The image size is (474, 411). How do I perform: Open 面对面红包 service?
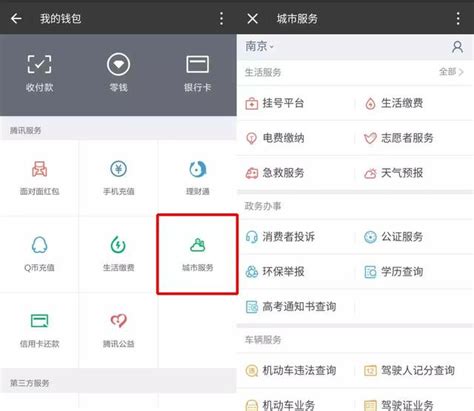tap(39, 178)
